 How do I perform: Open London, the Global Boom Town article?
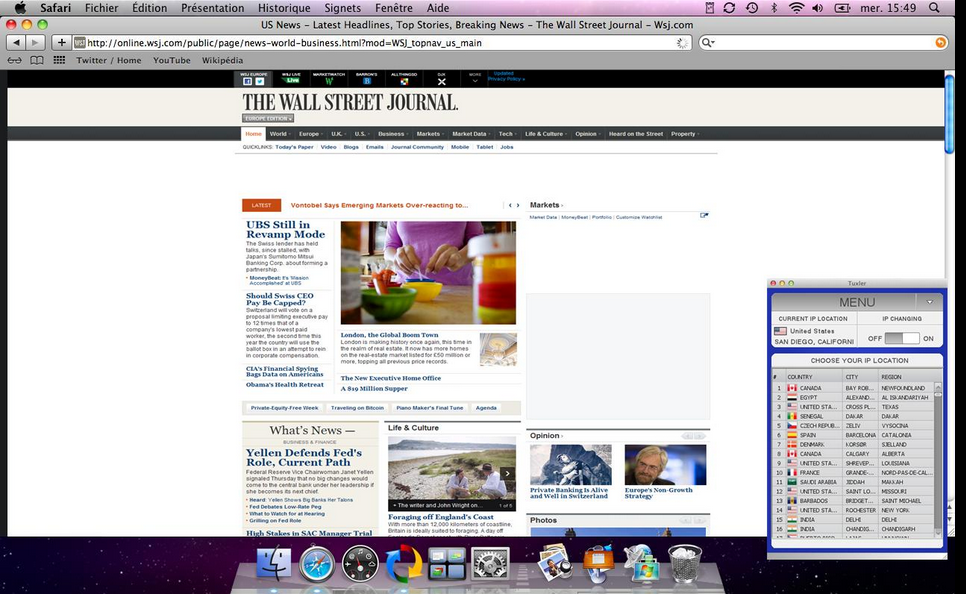(x=389, y=335)
